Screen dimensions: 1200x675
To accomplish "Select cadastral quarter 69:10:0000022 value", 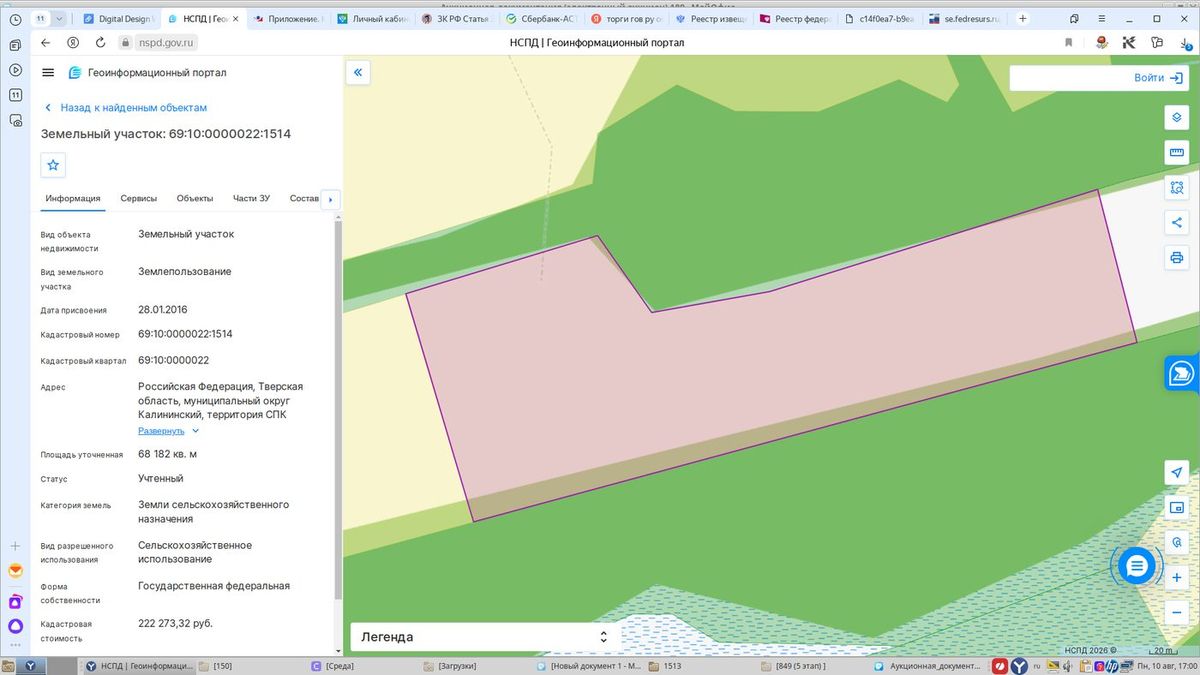I will point(173,360).
